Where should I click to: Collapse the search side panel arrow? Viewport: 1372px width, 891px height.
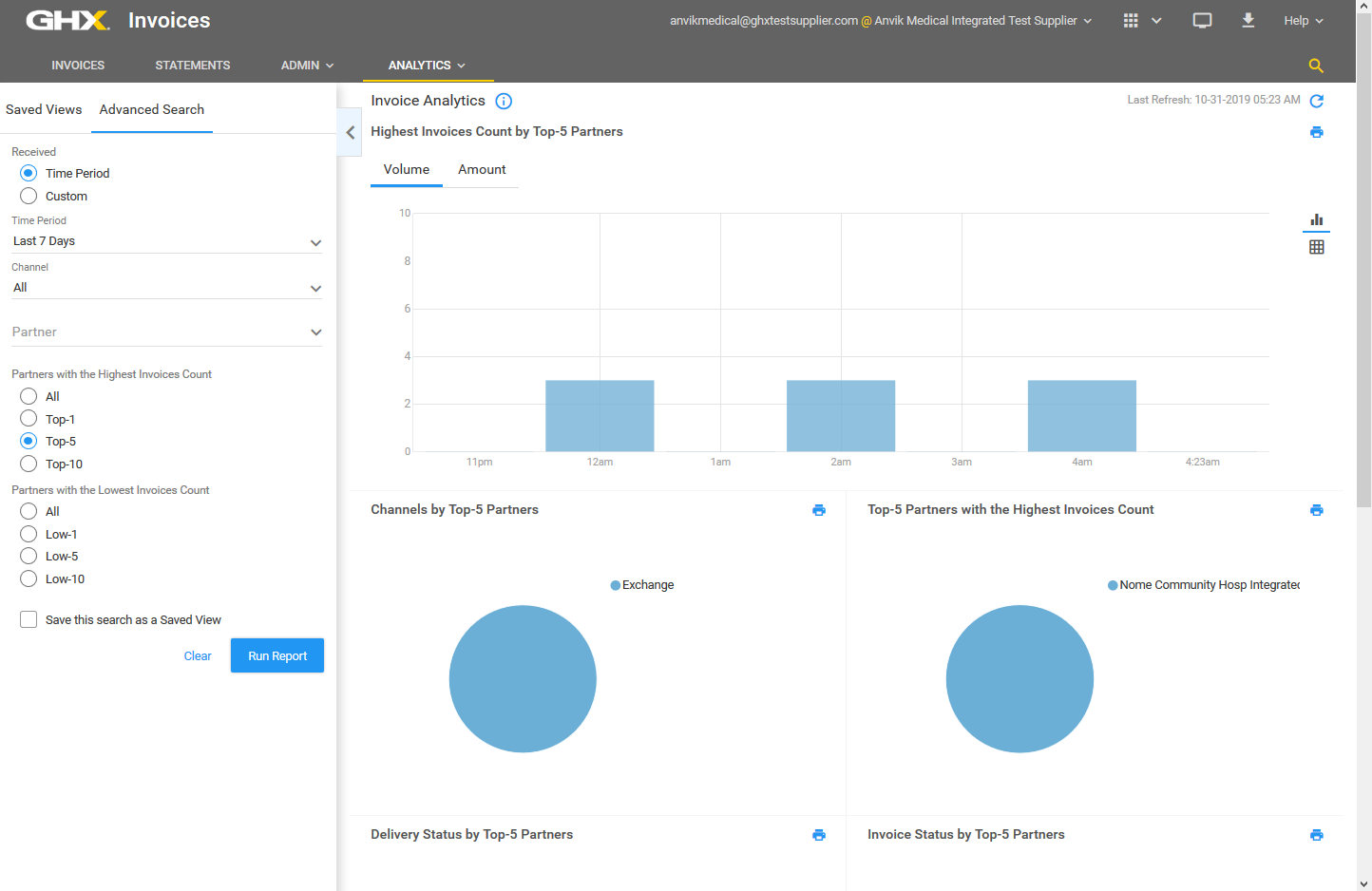tap(350, 132)
